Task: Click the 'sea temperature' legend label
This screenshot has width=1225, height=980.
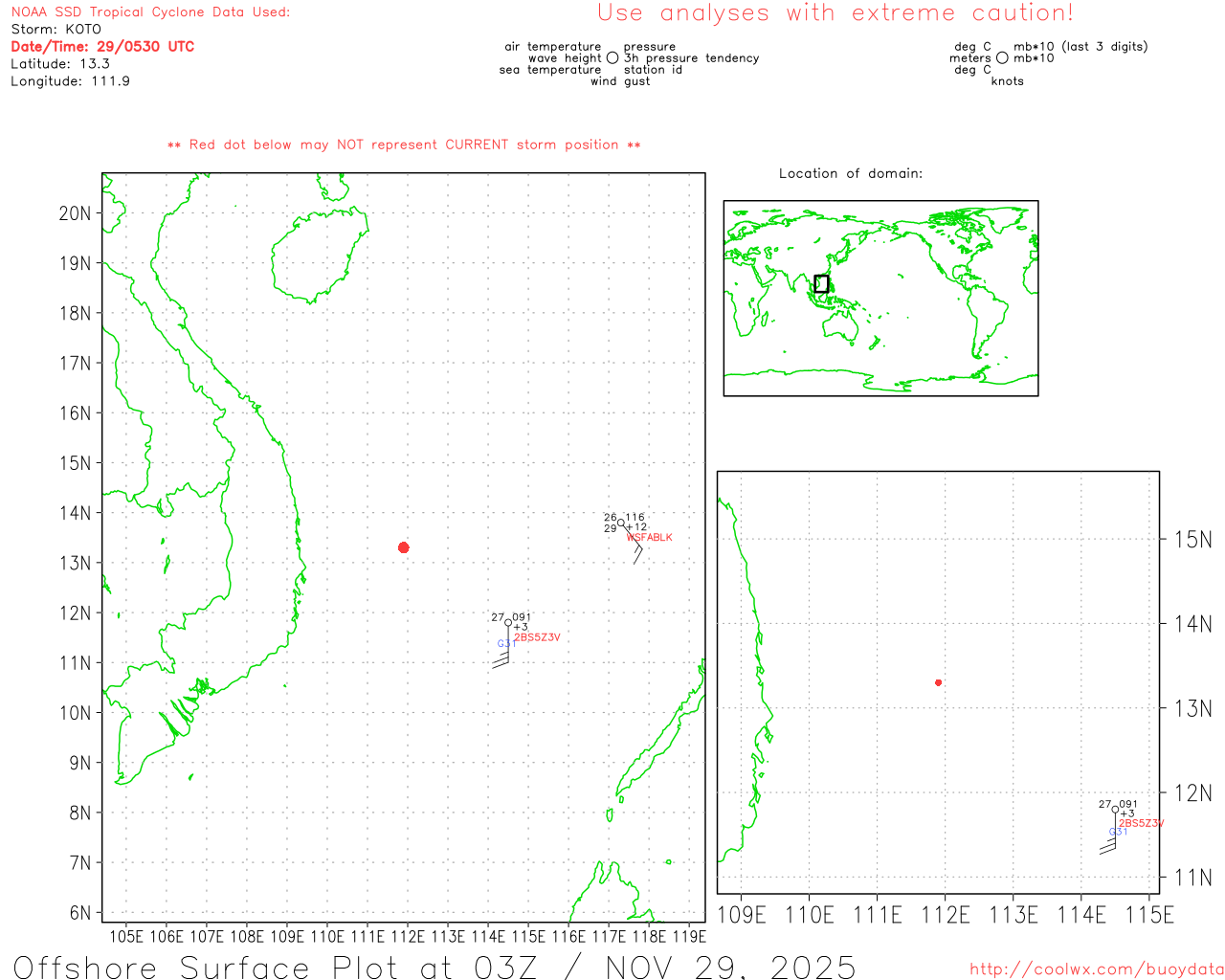Action: [550, 70]
